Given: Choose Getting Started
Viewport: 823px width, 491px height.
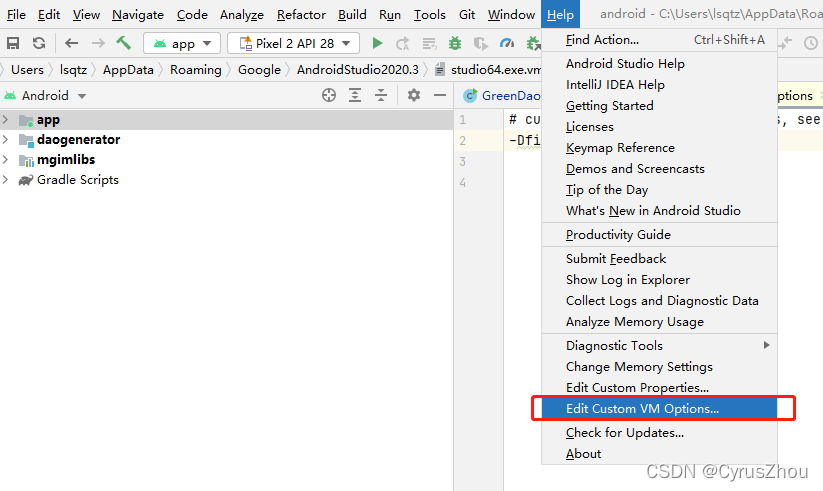Looking at the screenshot, I should [x=659, y=106].
